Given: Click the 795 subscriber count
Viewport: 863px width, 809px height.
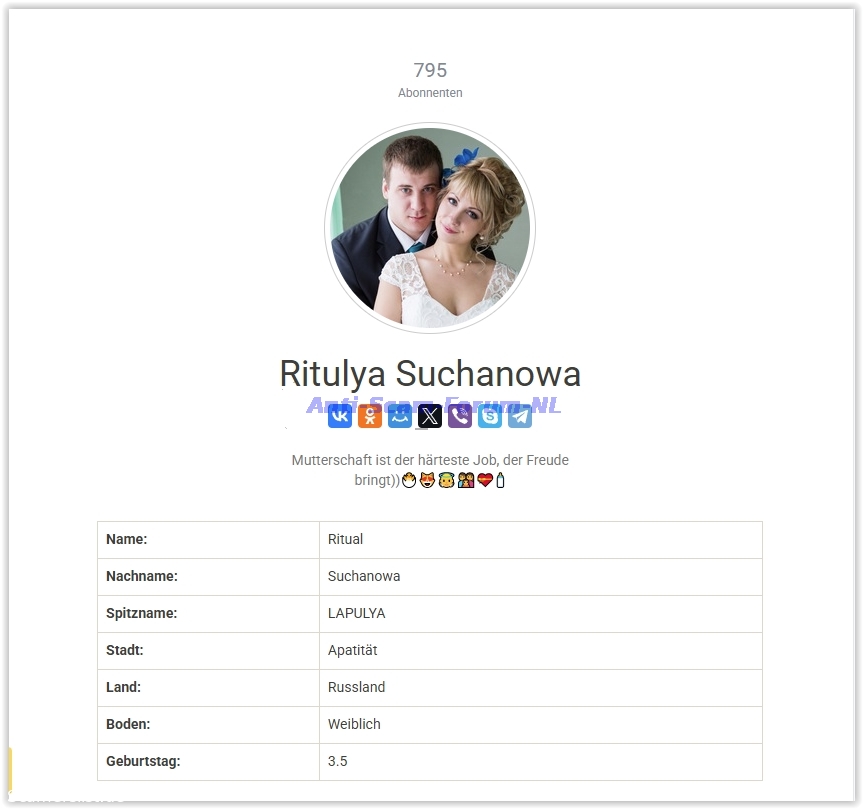Looking at the screenshot, I should click(x=430, y=70).
